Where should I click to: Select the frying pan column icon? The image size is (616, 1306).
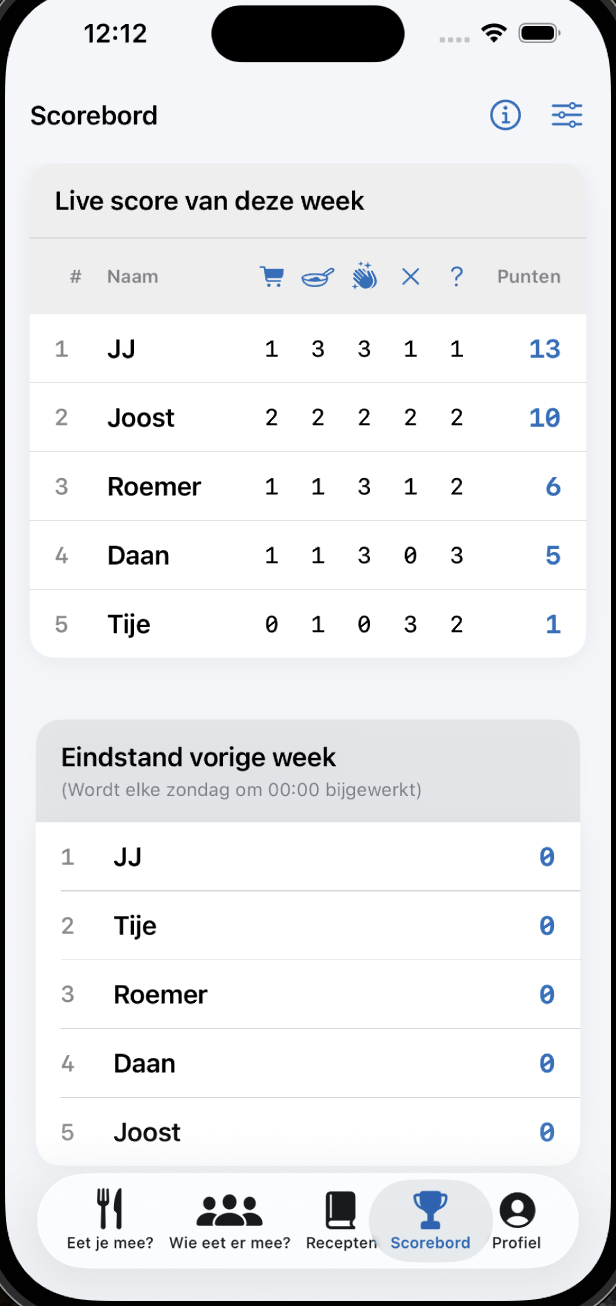[317, 276]
